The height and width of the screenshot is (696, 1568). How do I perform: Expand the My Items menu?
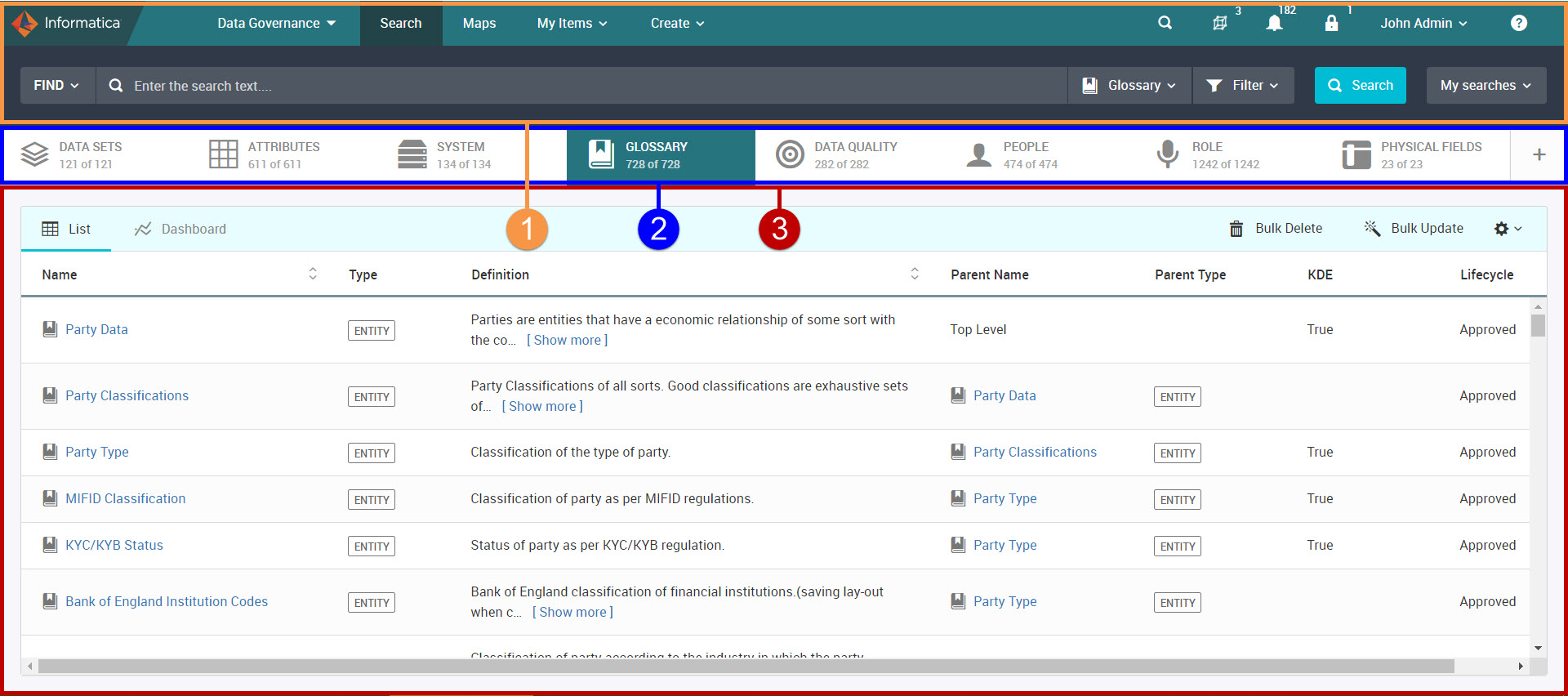[572, 23]
